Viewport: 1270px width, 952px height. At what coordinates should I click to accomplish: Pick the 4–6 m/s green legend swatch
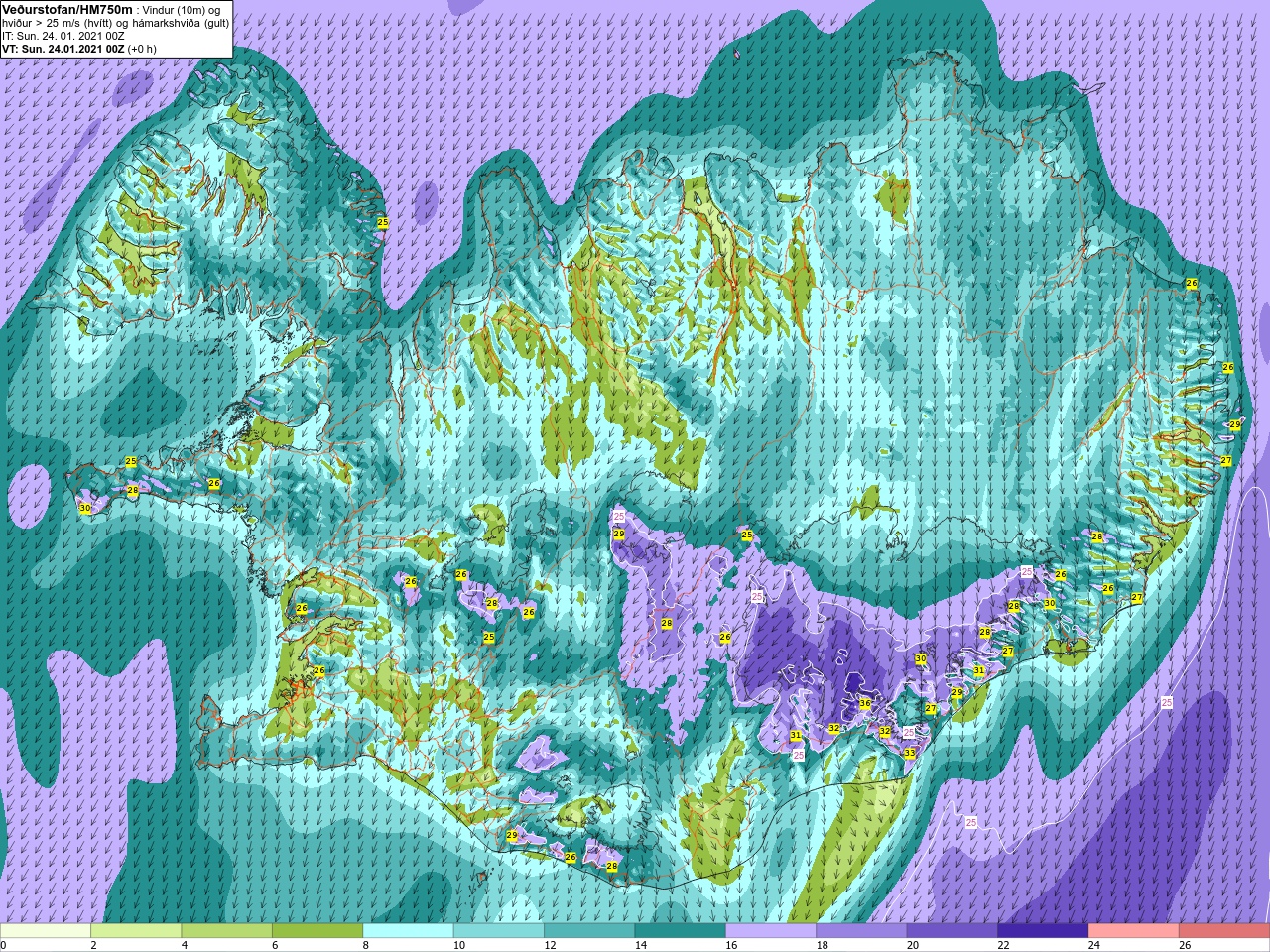[x=227, y=931]
